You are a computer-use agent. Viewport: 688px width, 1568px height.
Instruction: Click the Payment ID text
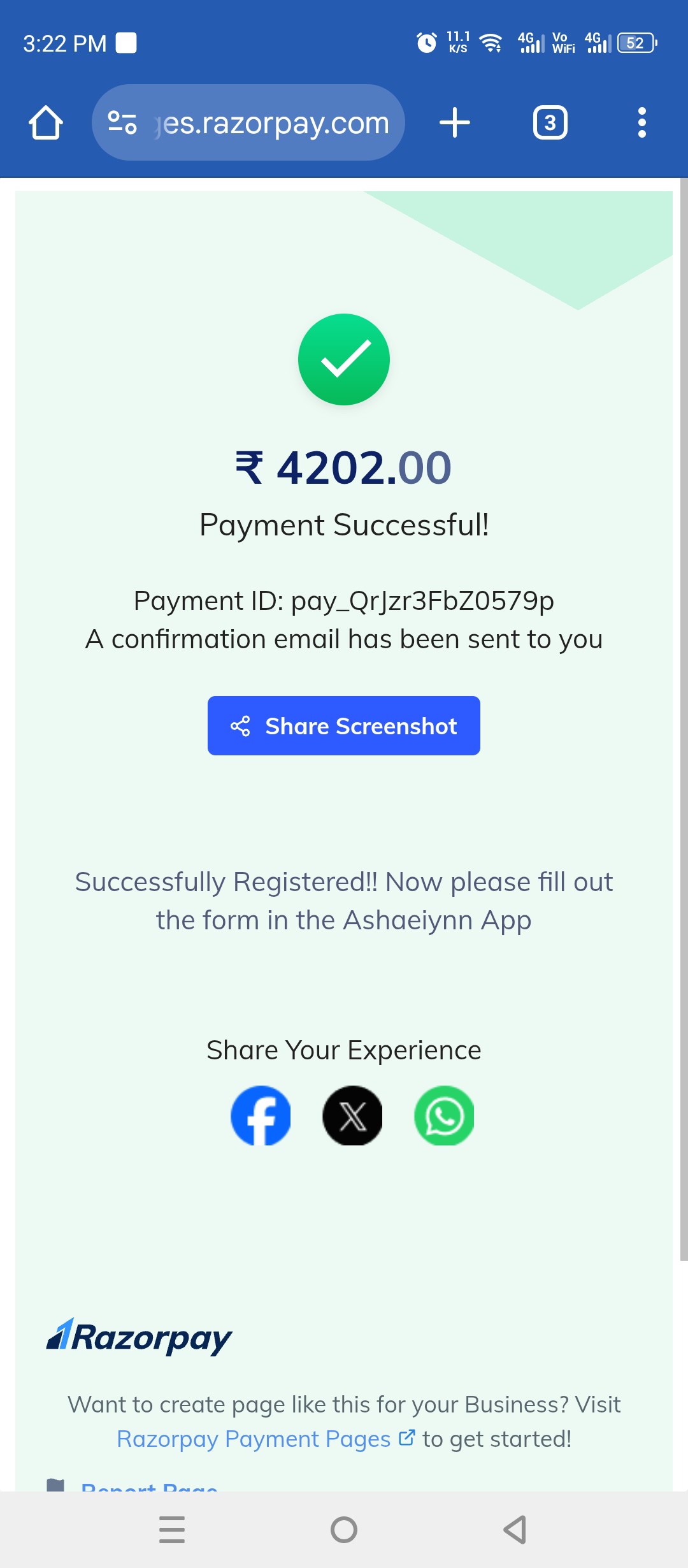click(x=344, y=600)
